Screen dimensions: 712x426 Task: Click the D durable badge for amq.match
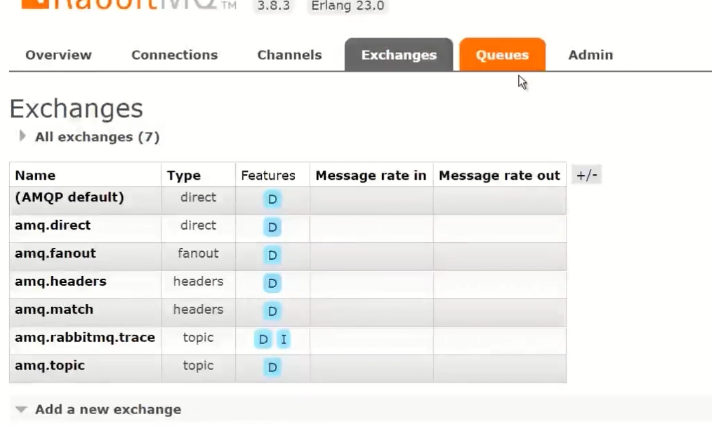tap(272, 312)
